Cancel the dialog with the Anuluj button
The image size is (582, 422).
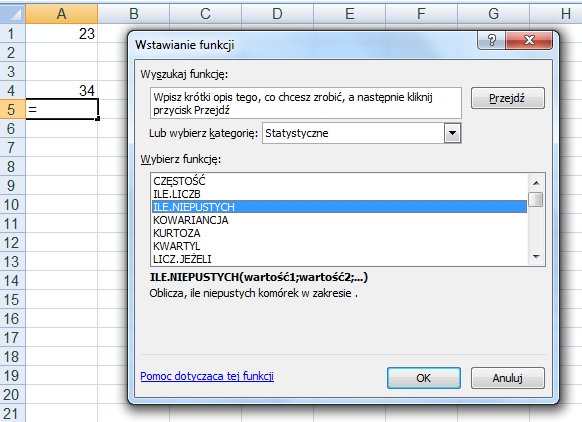[507, 378]
